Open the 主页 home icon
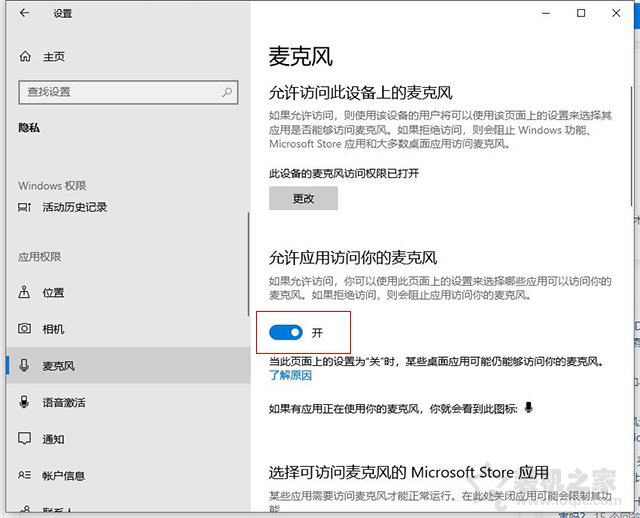Image resolution: width=640 pixels, height=518 pixels. pyautogui.click(x=25, y=56)
